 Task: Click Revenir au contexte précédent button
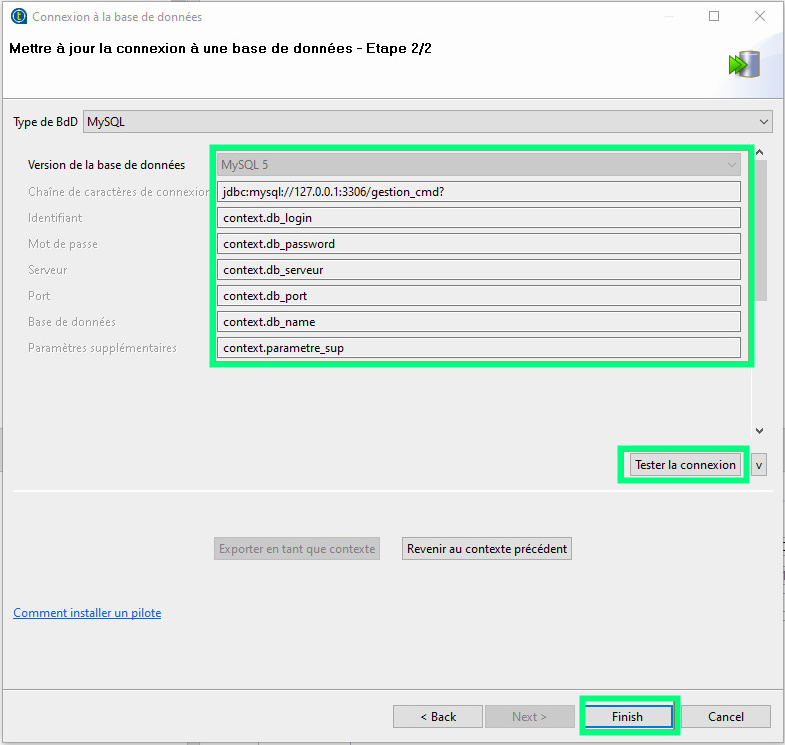point(487,549)
